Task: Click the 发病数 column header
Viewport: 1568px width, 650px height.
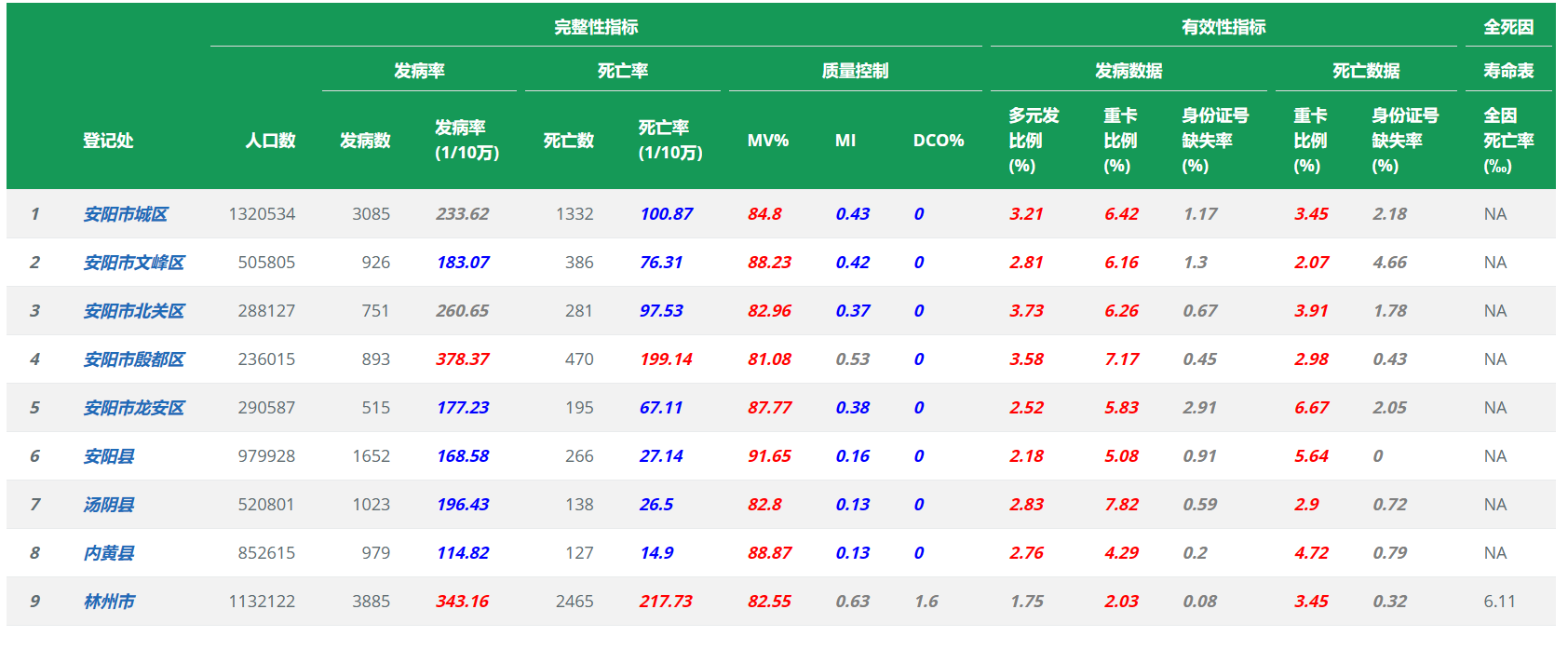Action: (x=365, y=141)
